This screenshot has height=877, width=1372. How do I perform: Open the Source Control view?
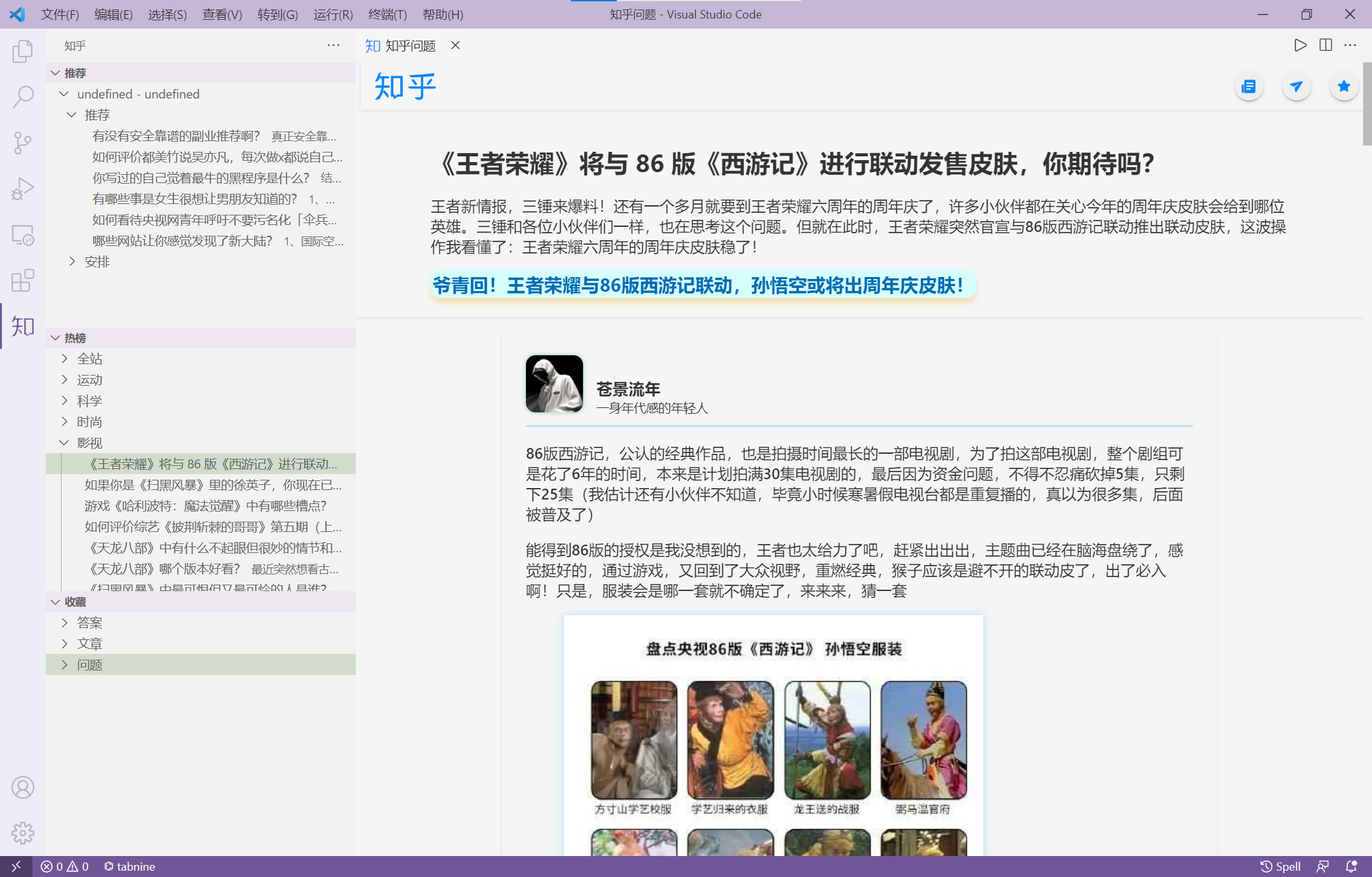click(23, 143)
